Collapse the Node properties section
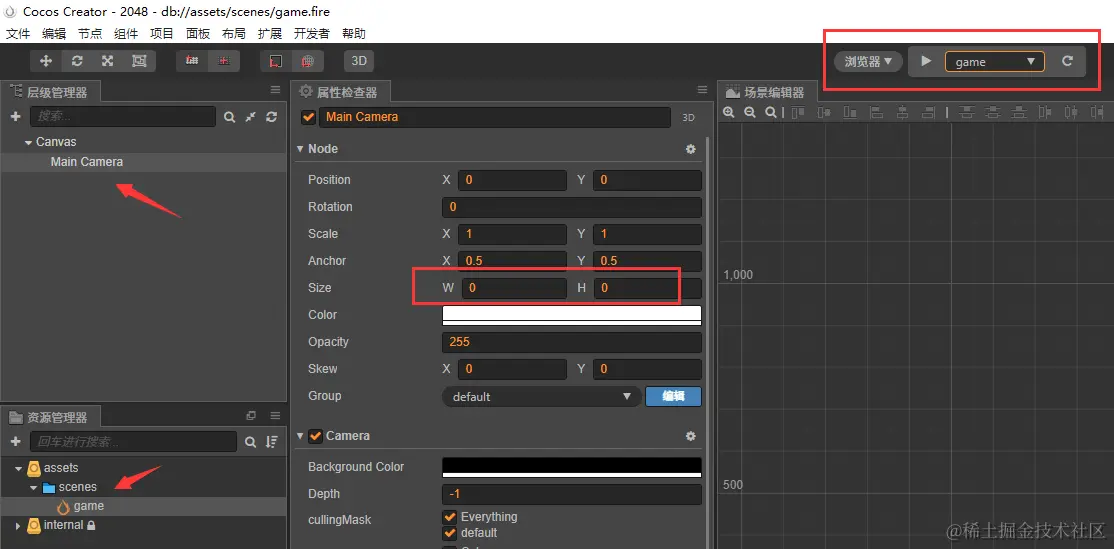1114x549 pixels. [300, 149]
